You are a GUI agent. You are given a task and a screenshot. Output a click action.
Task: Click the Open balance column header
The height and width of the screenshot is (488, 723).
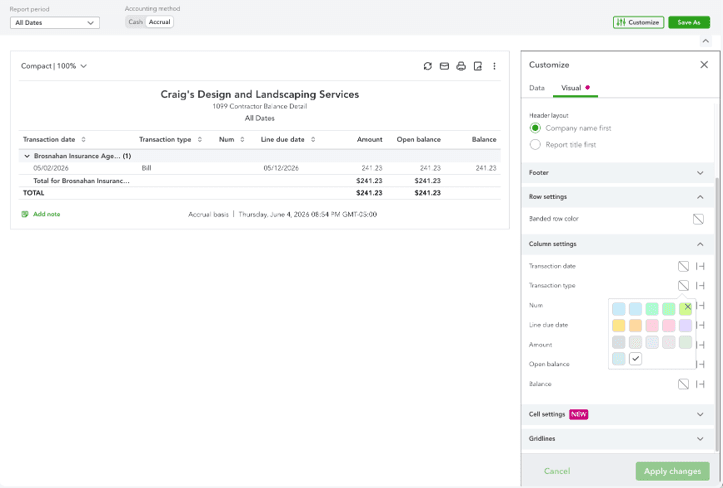[418, 139]
